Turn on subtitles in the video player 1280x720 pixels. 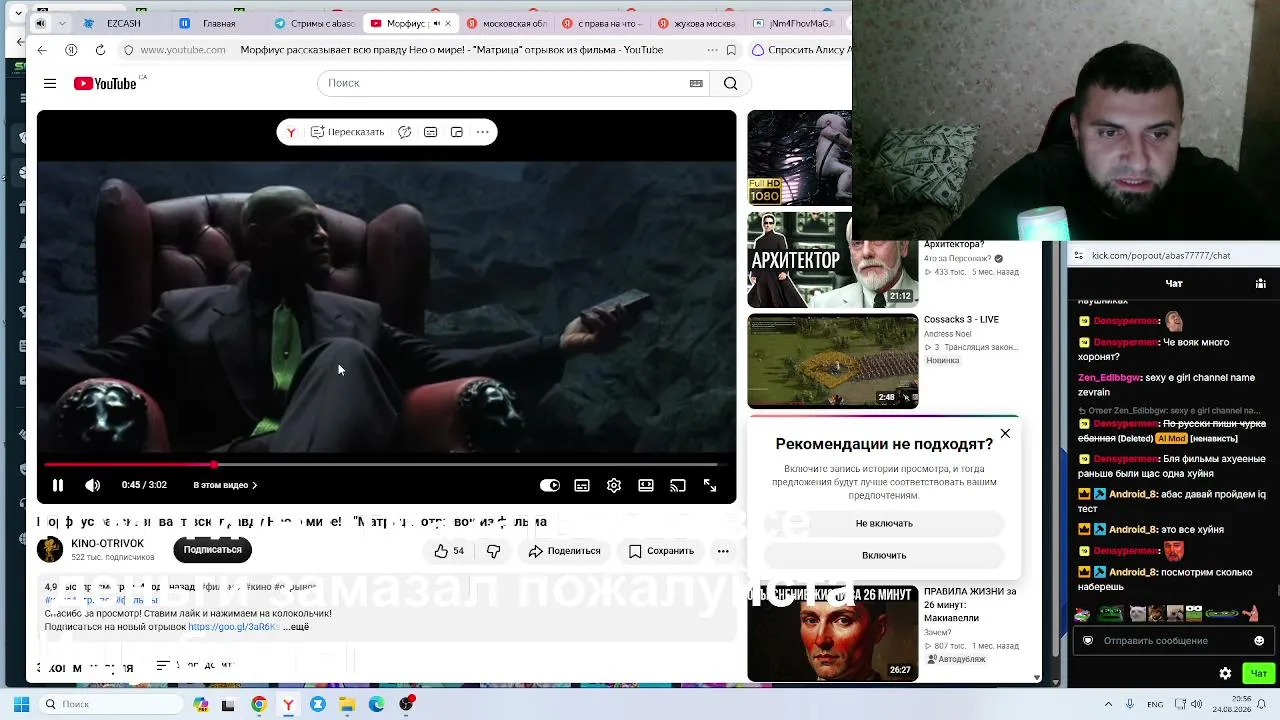[582, 485]
